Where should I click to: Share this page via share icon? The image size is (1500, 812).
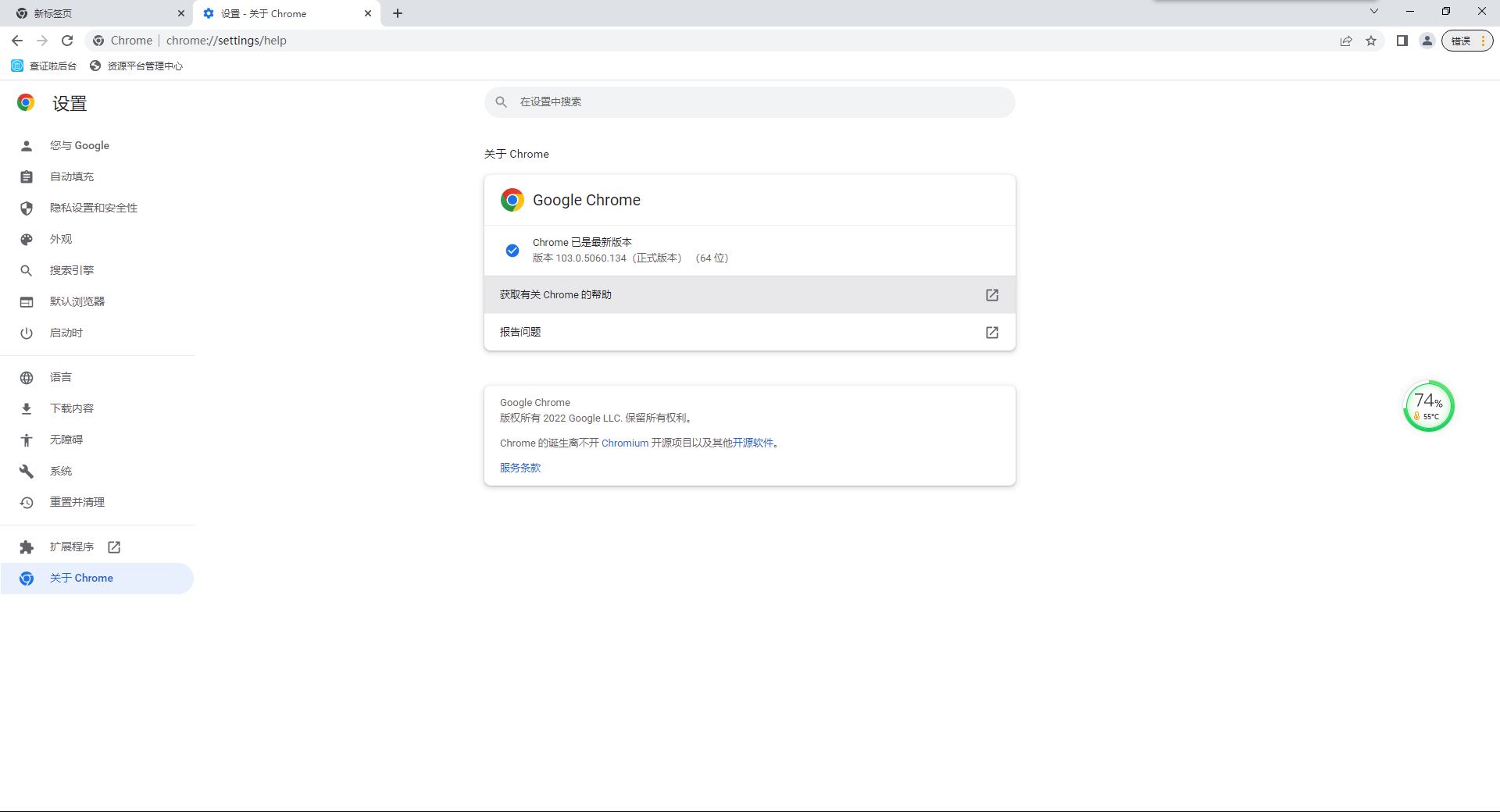(1346, 41)
